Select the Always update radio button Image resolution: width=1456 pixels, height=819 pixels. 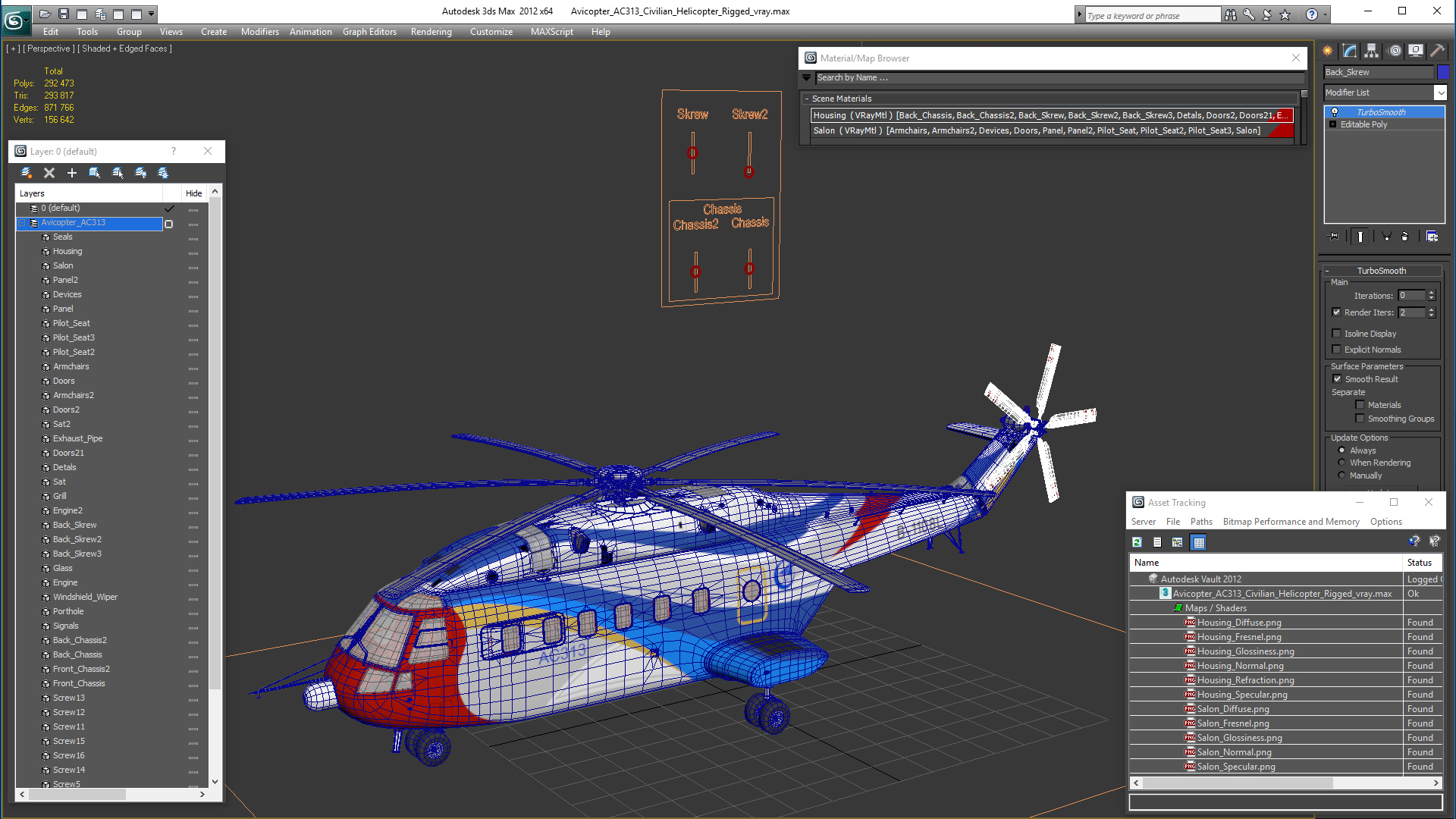coord(1341,450)
